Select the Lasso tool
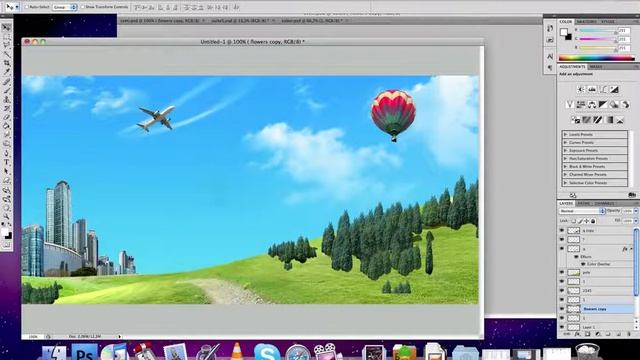640x360 pixels. 7,45
